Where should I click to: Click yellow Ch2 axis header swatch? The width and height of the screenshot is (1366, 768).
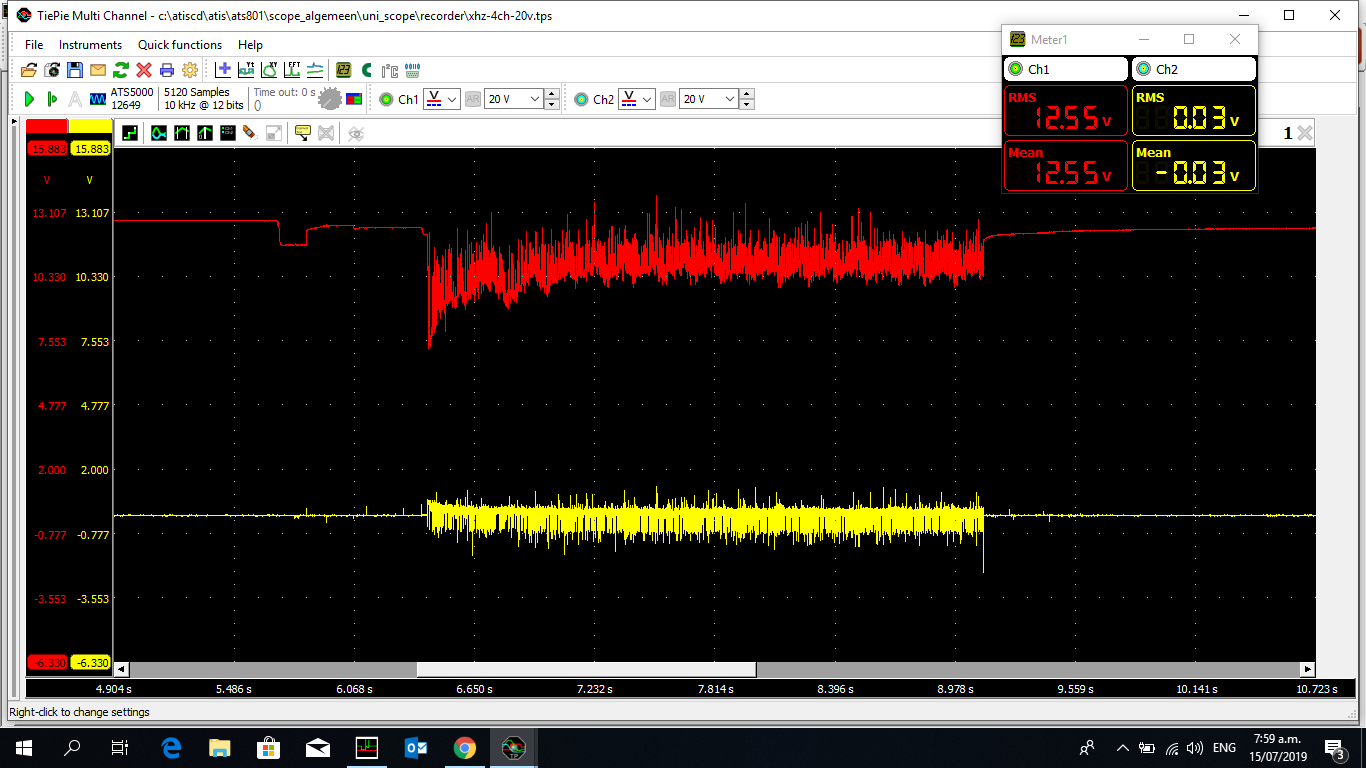coord(90,126)
